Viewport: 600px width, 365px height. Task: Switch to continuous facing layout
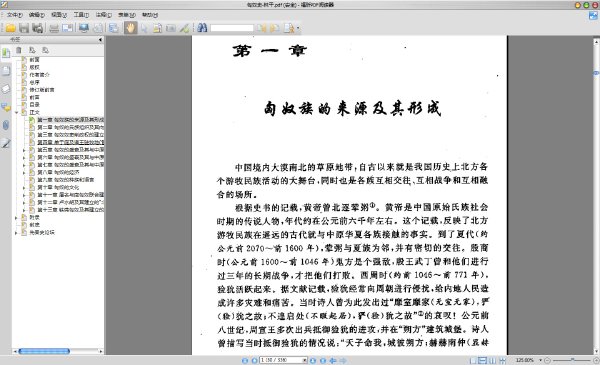[x=502, y=360]
